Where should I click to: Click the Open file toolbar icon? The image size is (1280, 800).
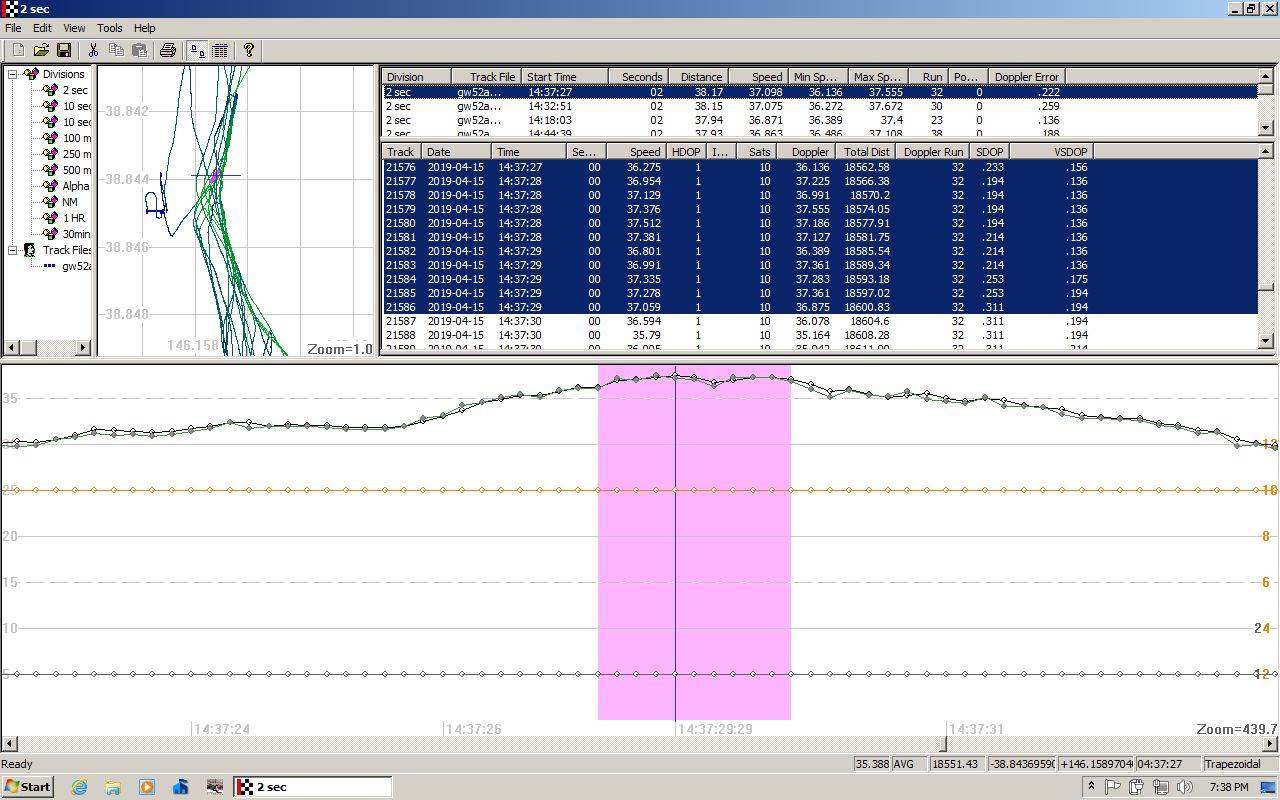pos(41,50)
